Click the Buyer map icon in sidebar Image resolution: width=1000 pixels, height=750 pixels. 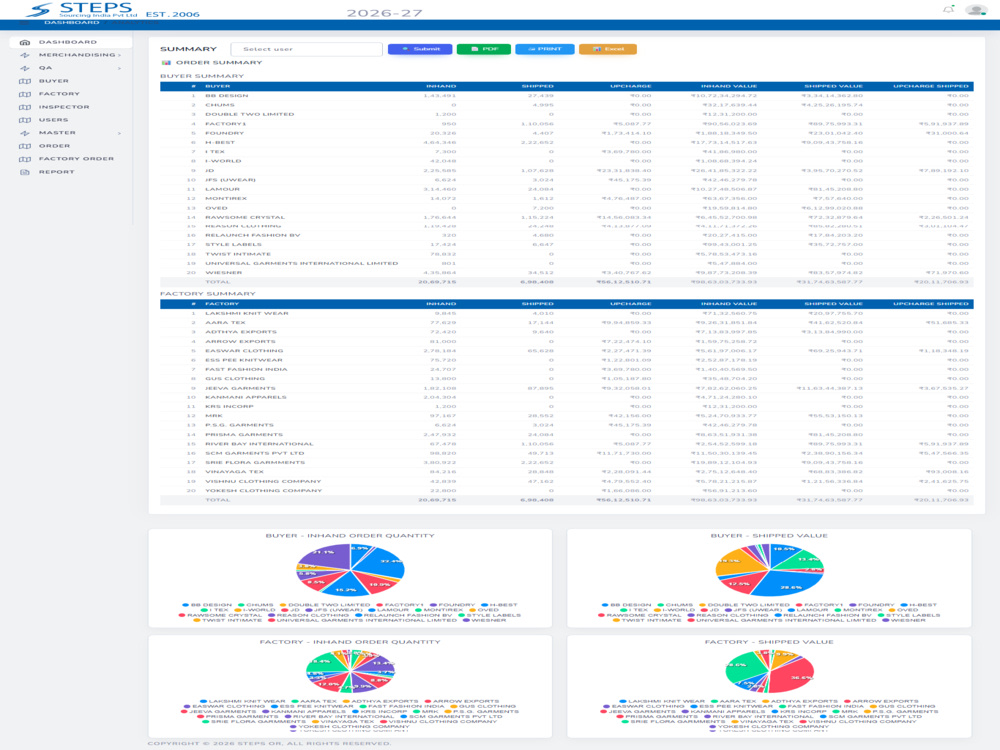point(25,81)
